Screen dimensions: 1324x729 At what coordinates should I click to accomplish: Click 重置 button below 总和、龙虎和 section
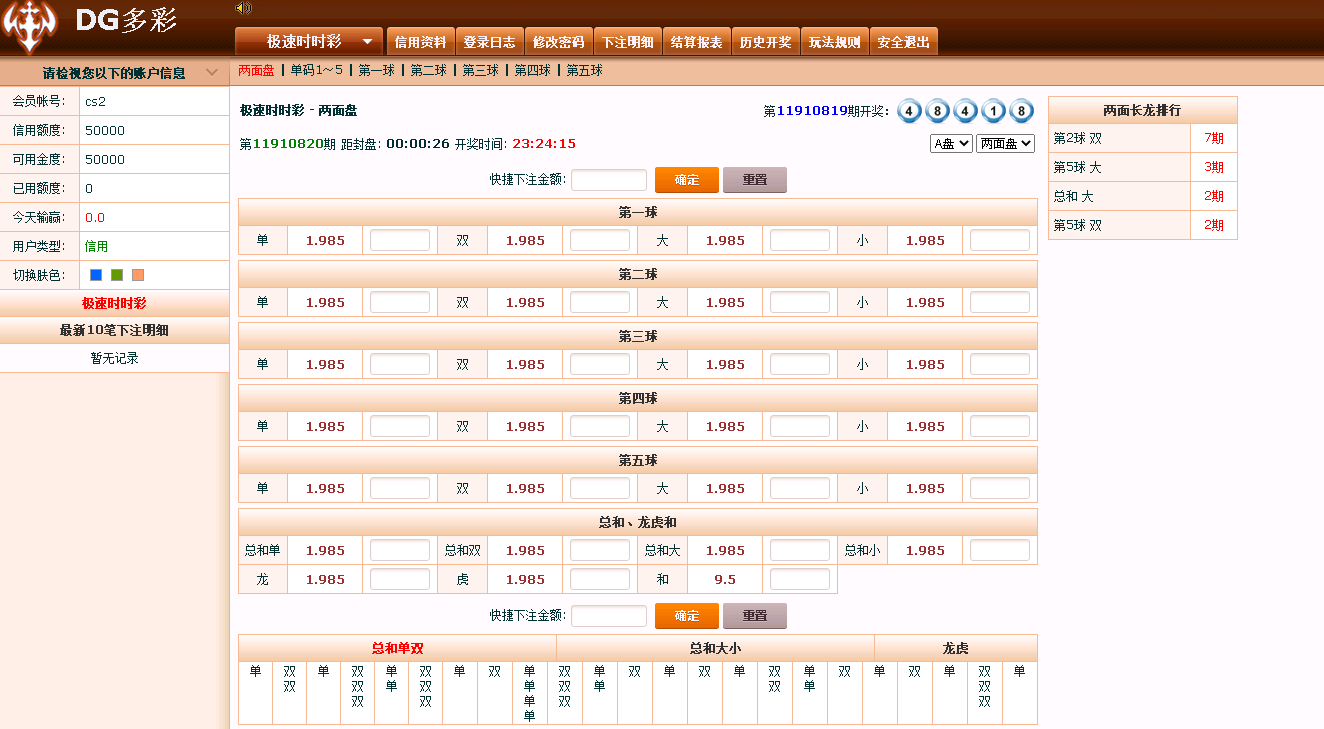(754, 616)
